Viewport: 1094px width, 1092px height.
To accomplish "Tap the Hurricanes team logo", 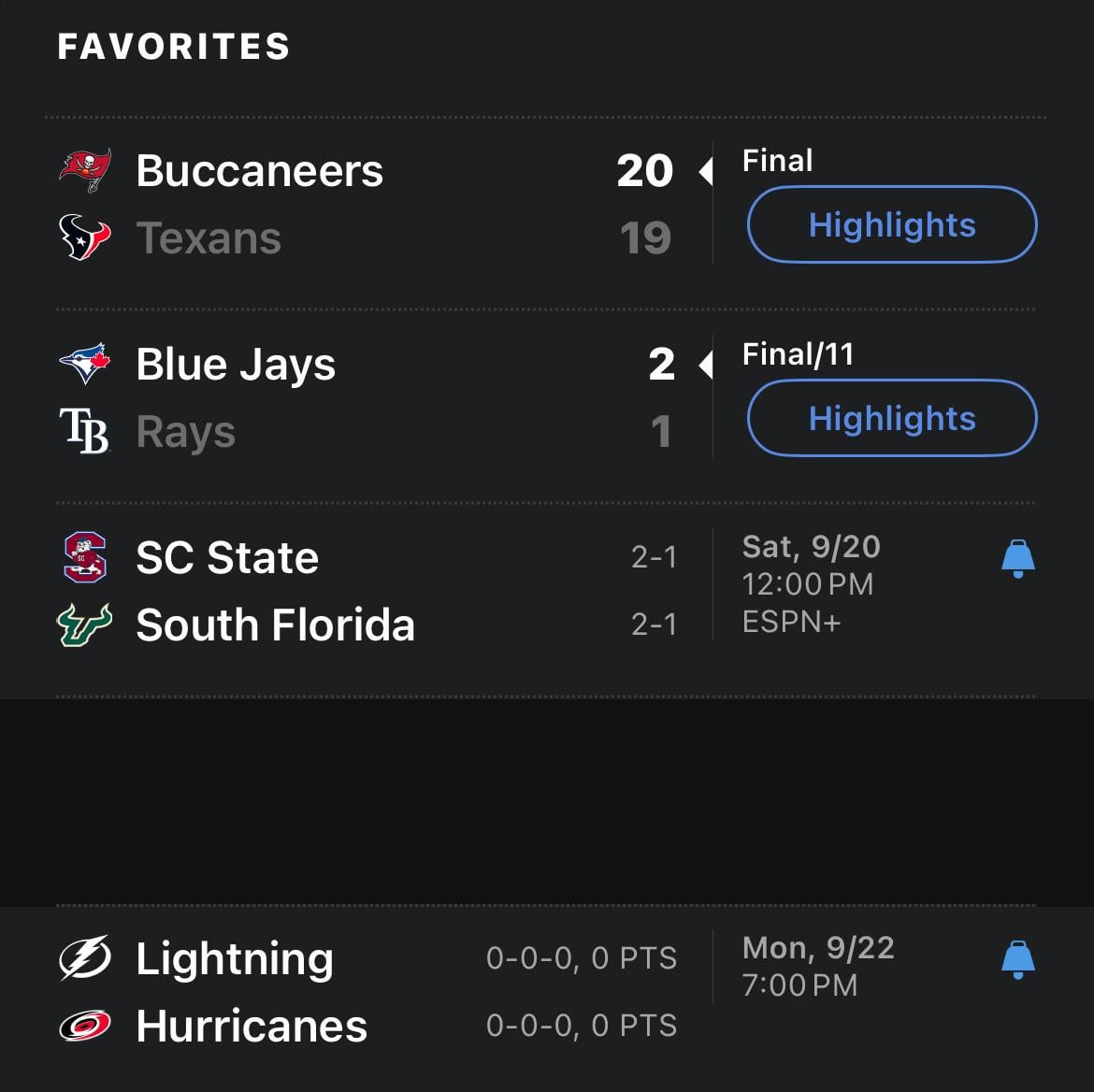I will [85, 1026].
